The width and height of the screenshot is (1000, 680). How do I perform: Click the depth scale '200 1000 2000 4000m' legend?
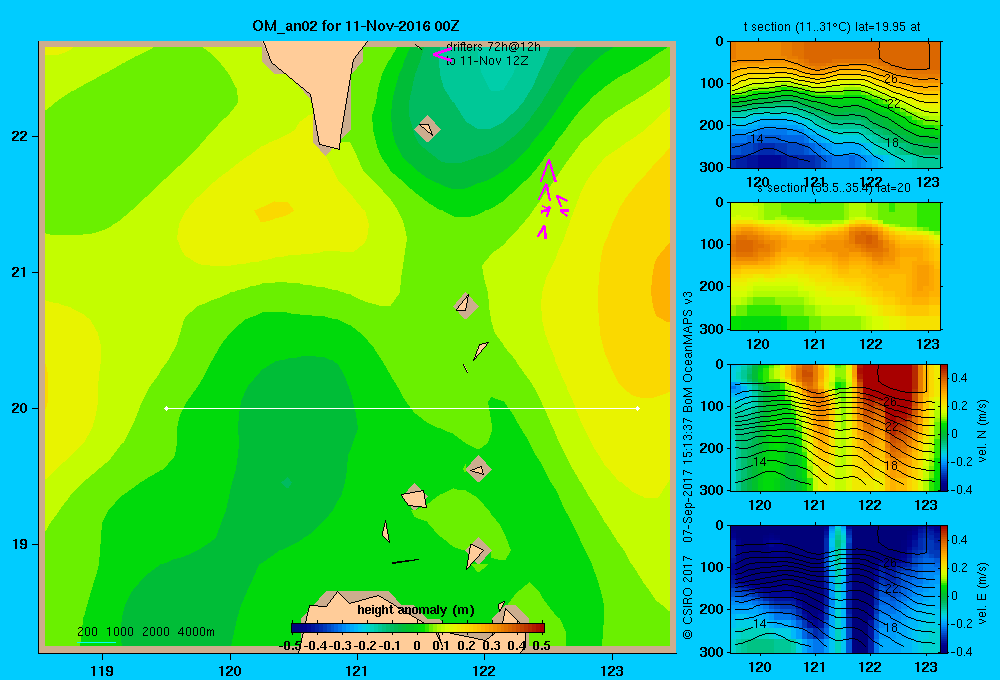[x=145, y=632]
